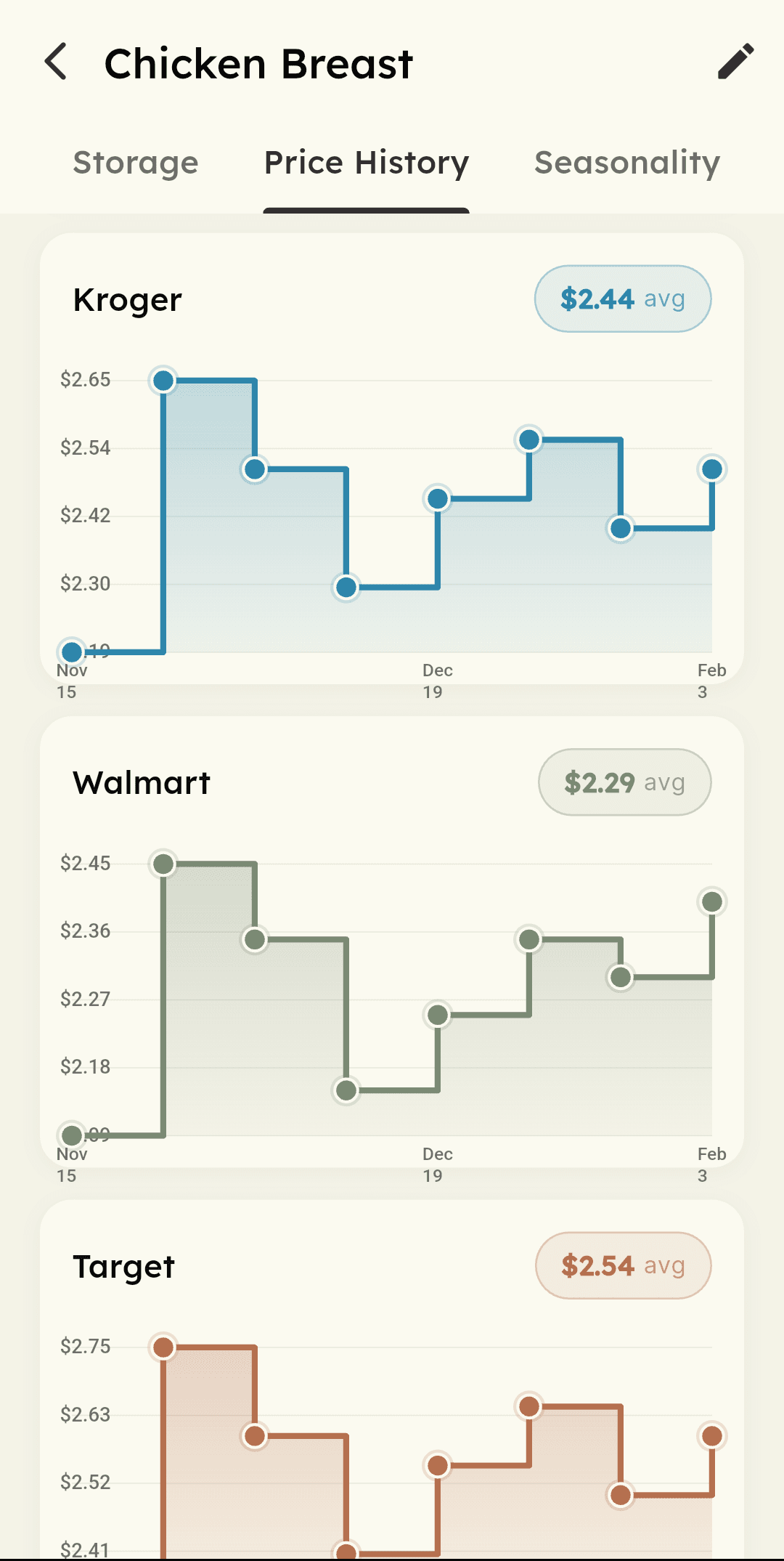
Task: Tap the $2.29 avg badge for Walmart
Action: [624, 782]
